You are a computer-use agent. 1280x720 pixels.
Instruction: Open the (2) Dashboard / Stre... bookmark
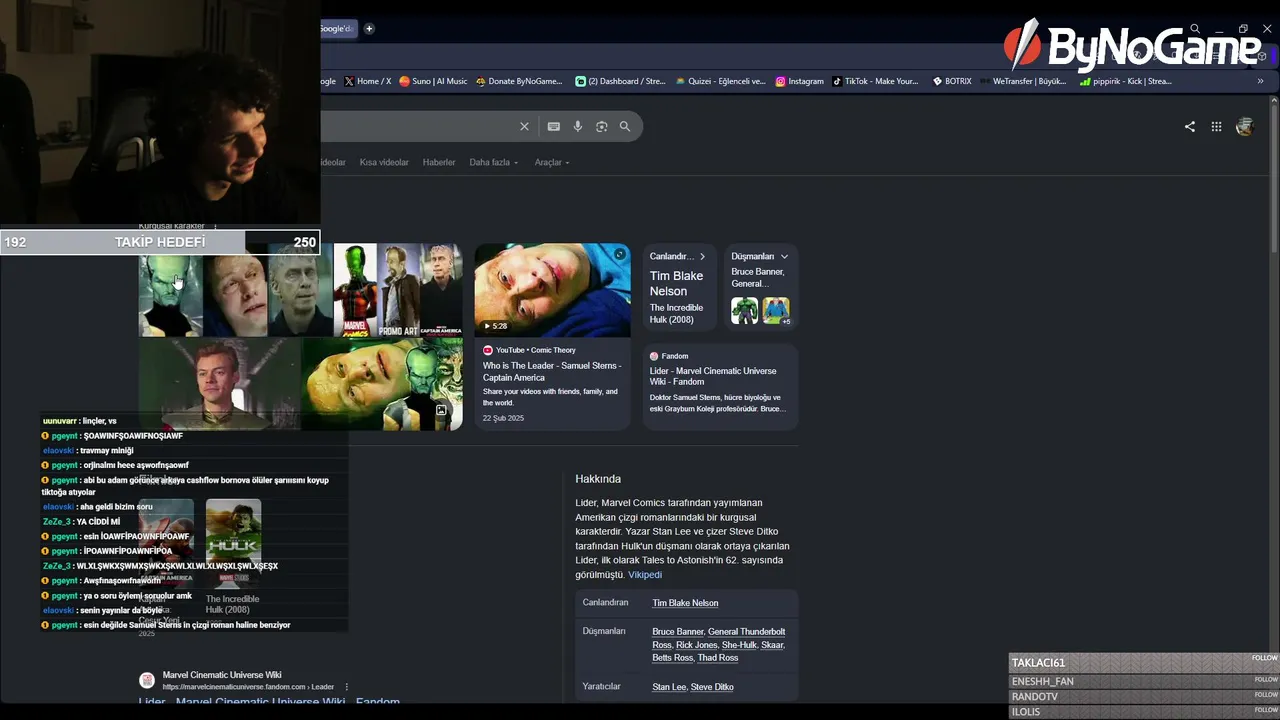pyautogui.click(x=620, y=81)
